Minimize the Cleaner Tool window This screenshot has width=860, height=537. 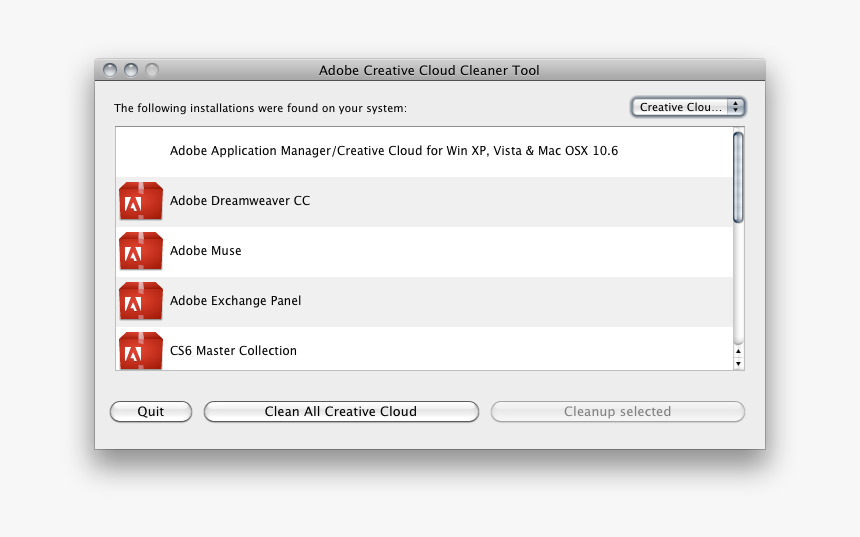[131, 70]
